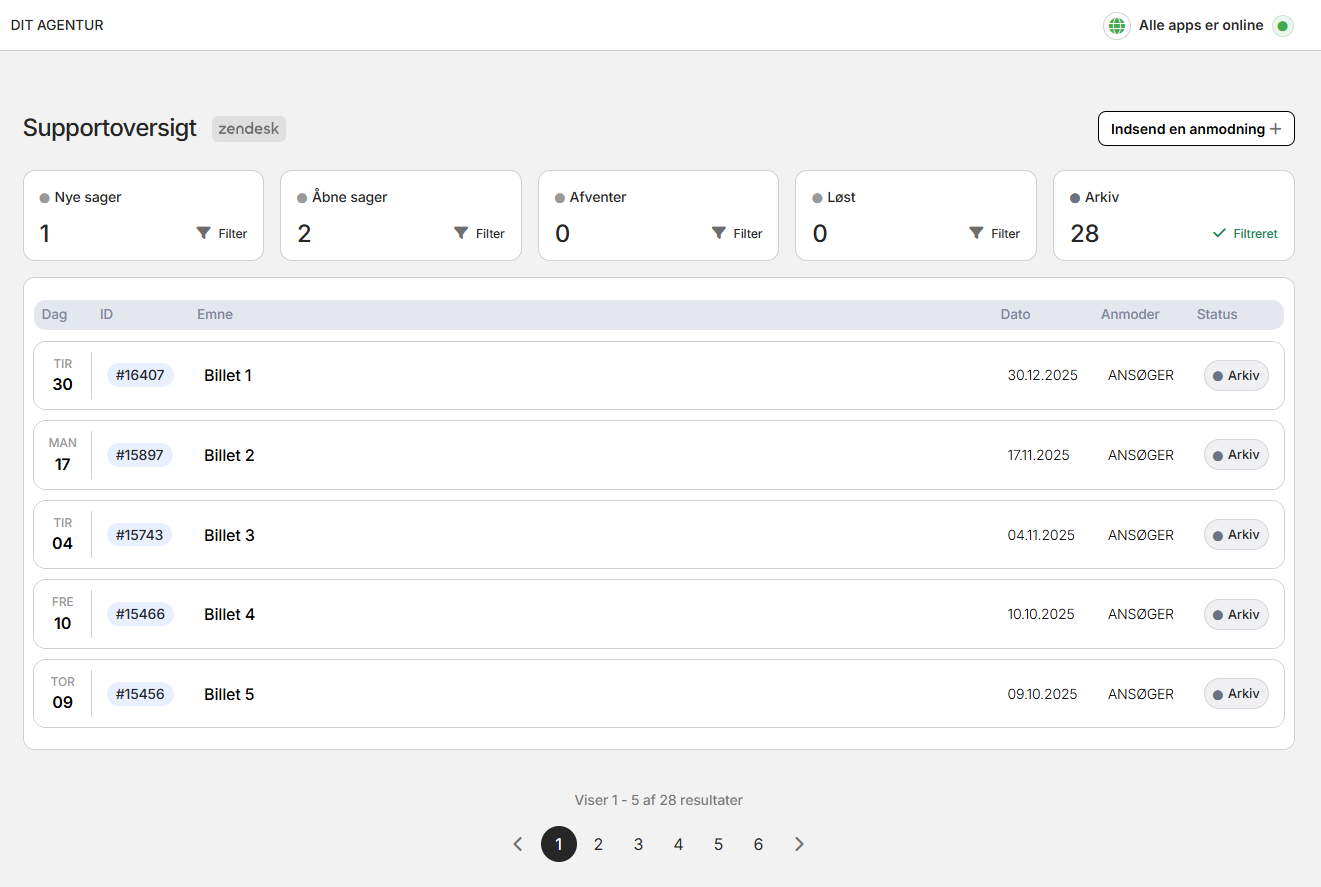The height and width of the screenshot is (887, 1321).
Task: Open ticket ID #16407
Action: point(140,375)
